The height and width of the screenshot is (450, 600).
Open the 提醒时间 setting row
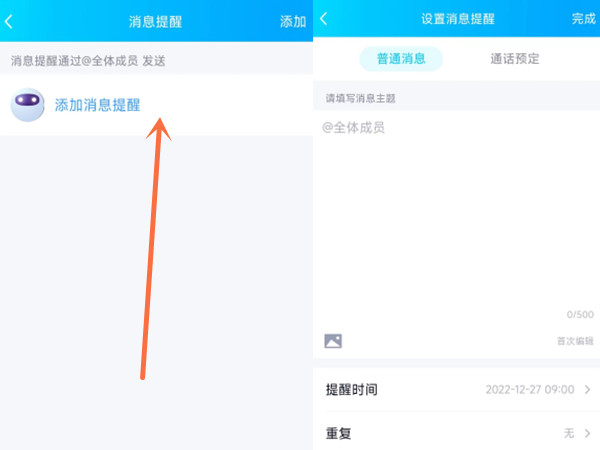coord(352,389)
